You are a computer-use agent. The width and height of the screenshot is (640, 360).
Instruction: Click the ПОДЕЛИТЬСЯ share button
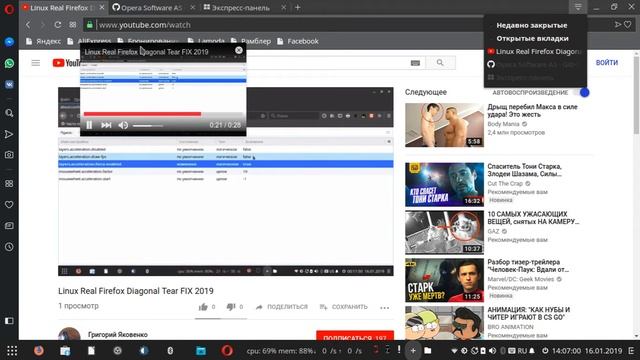282,307
